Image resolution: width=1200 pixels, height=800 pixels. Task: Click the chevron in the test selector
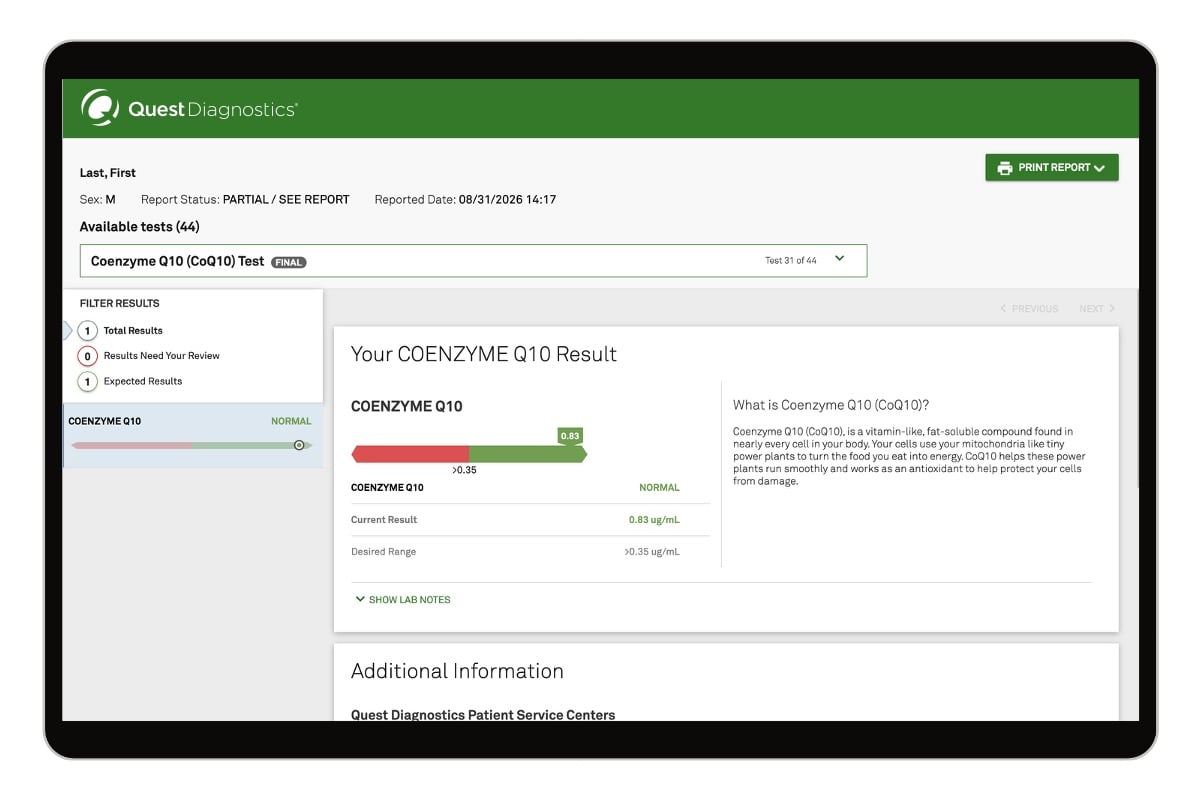click(839, 259)
